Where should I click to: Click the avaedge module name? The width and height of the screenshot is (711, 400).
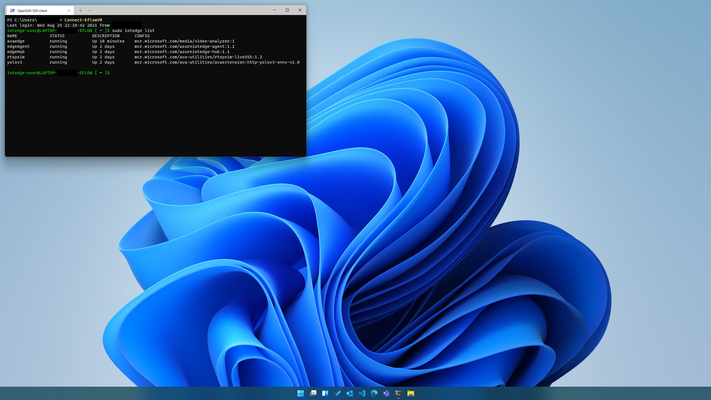(x=16, y=41)
